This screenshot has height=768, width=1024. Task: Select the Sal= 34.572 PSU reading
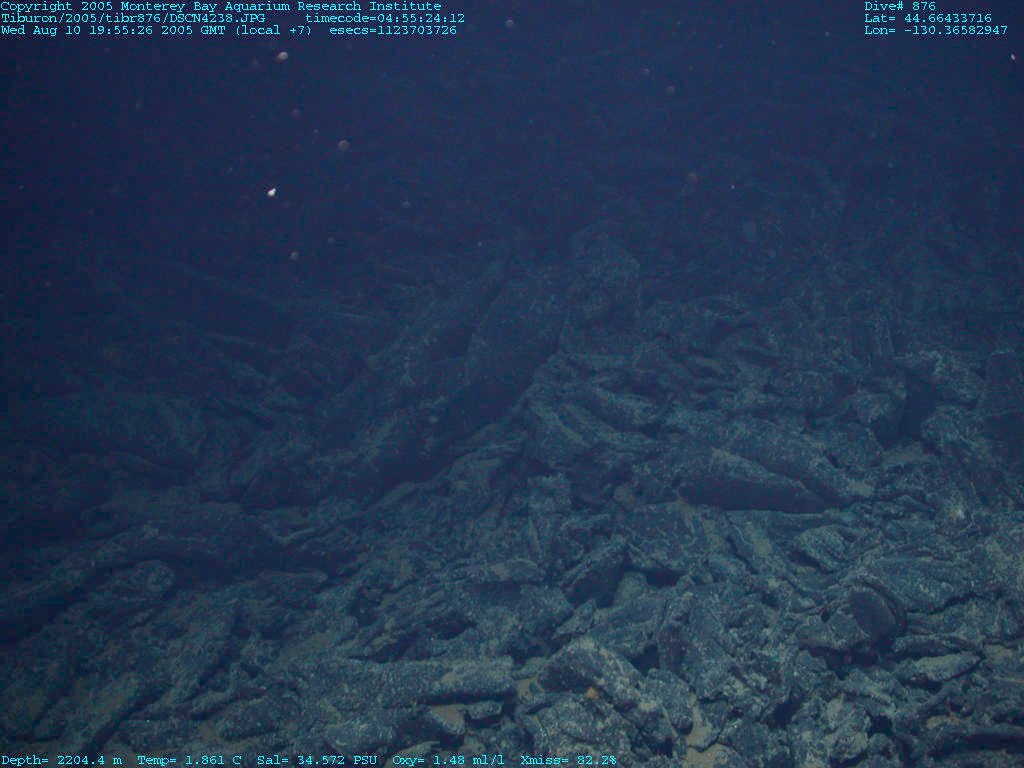coord(317,760)
